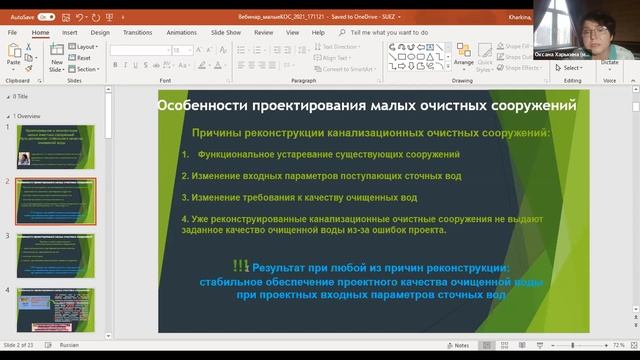Select the Format Painter brush
This screenshot has height=360, width=640.
29,68
